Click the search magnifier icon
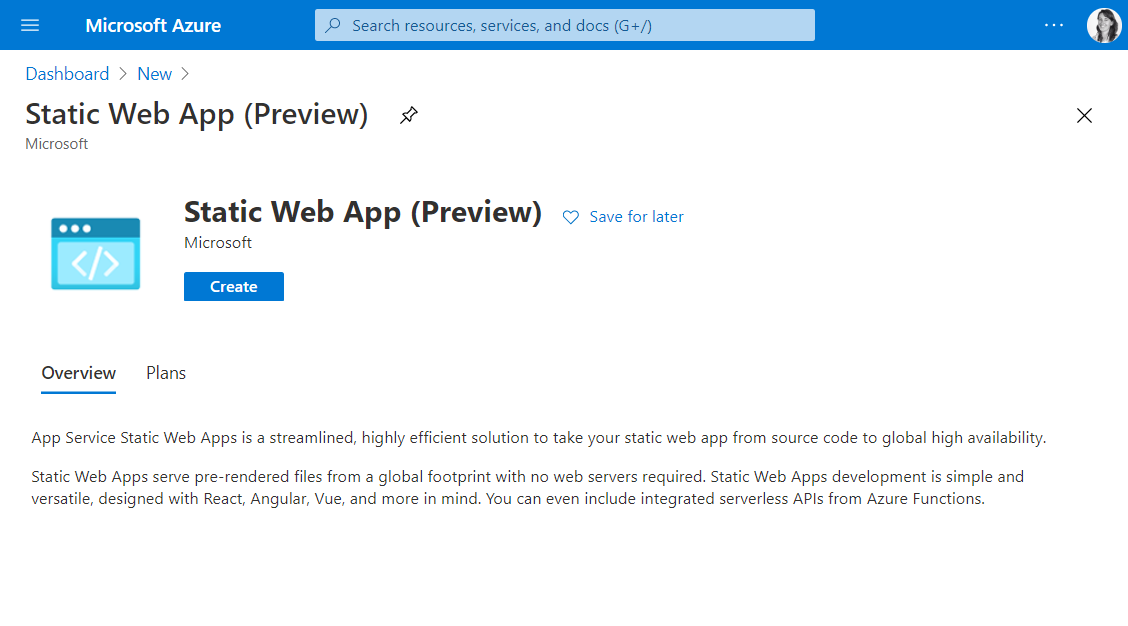 334,25
